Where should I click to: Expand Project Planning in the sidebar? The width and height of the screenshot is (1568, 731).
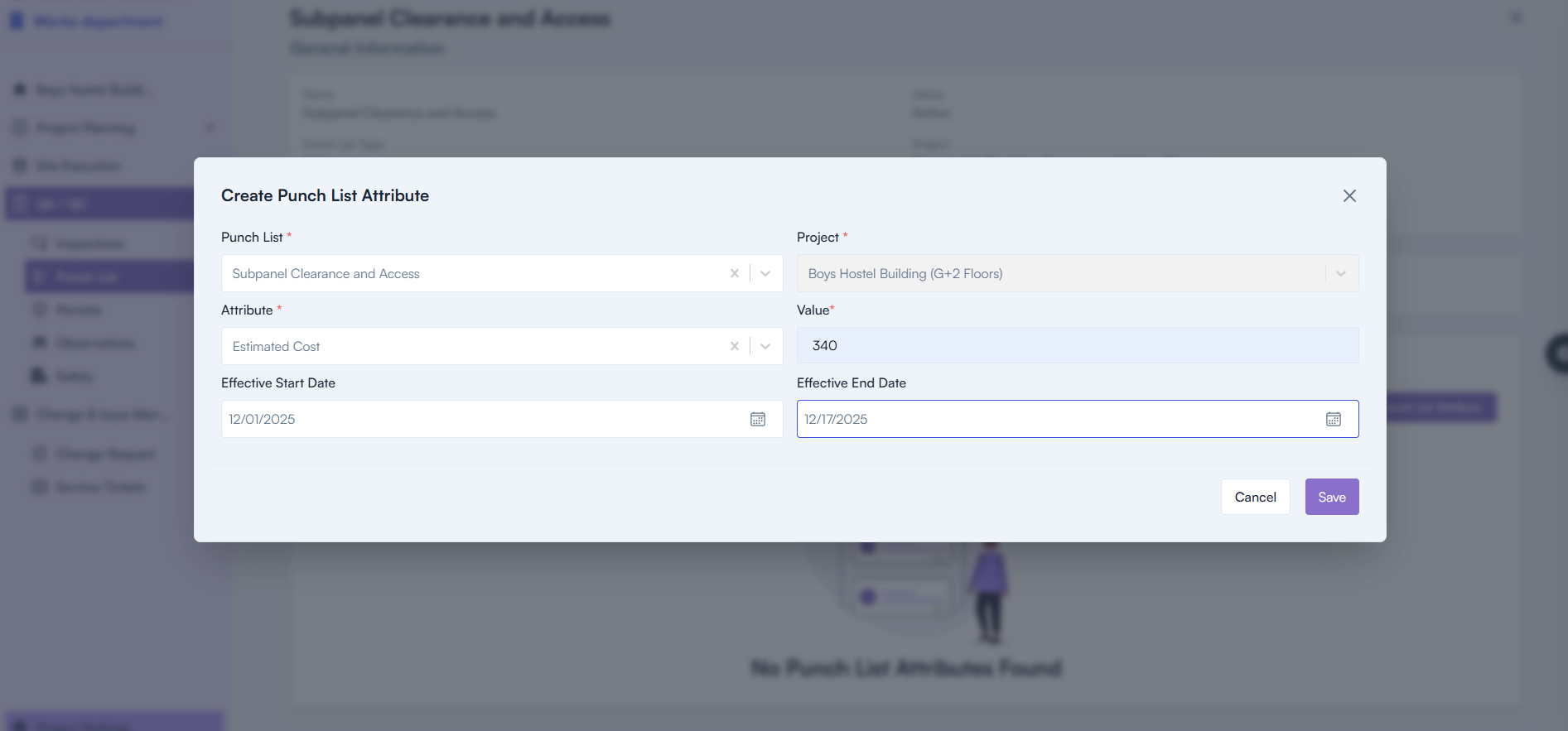point(210,127)
